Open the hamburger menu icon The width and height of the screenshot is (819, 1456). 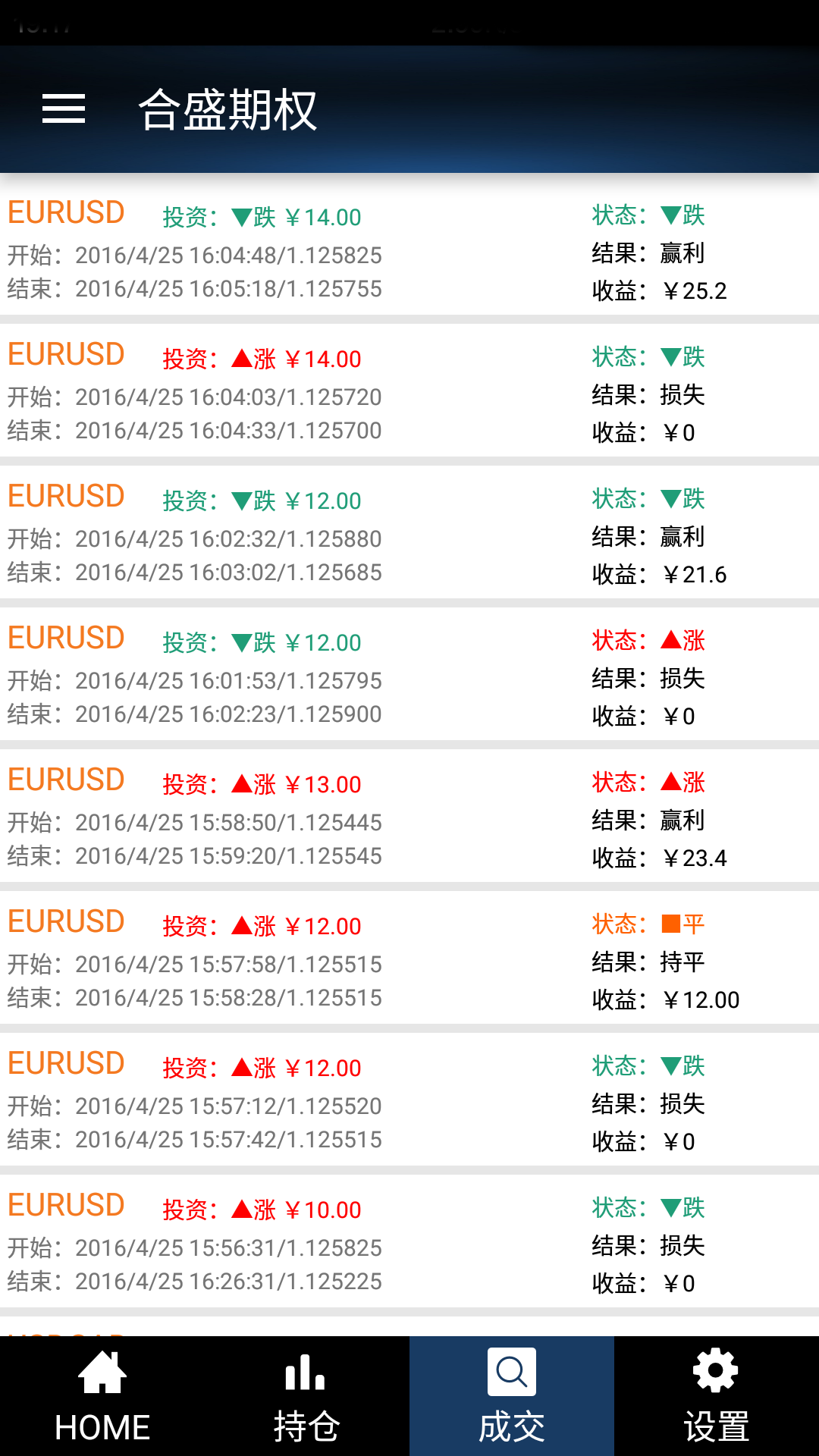click(x=64, y=108)
